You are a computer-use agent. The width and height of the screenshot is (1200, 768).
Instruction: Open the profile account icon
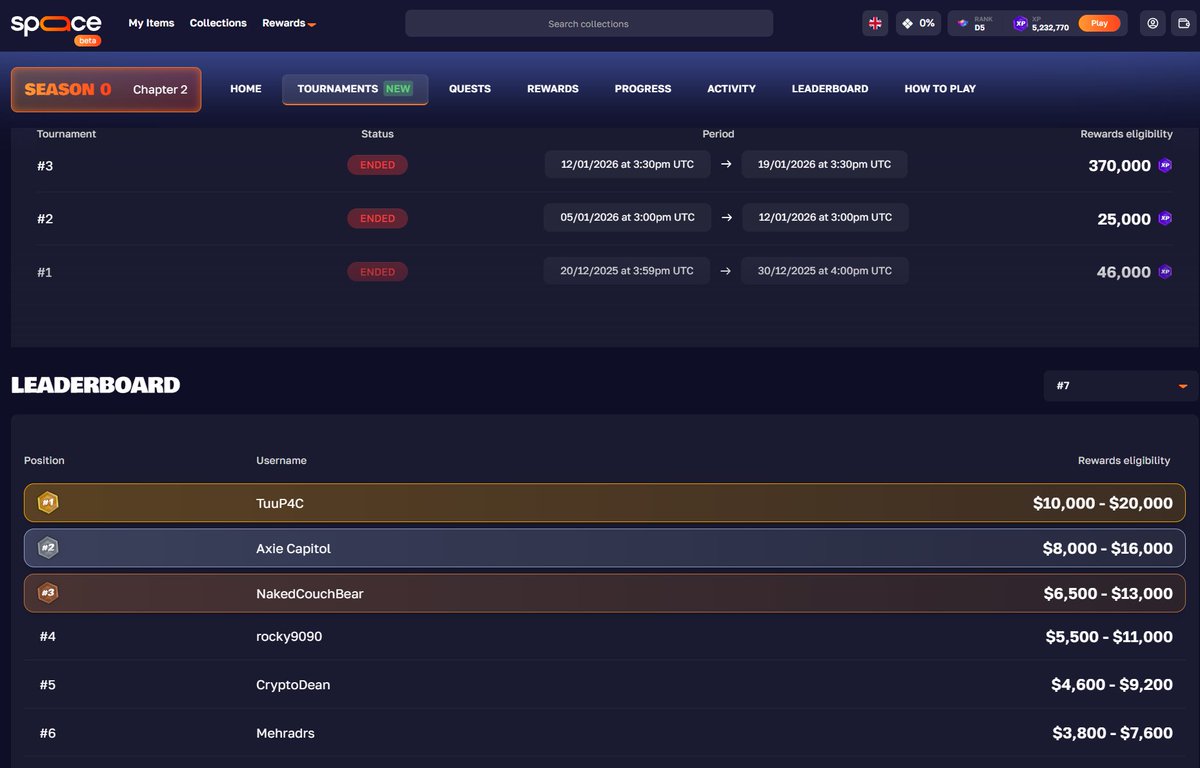point(1153,23)
